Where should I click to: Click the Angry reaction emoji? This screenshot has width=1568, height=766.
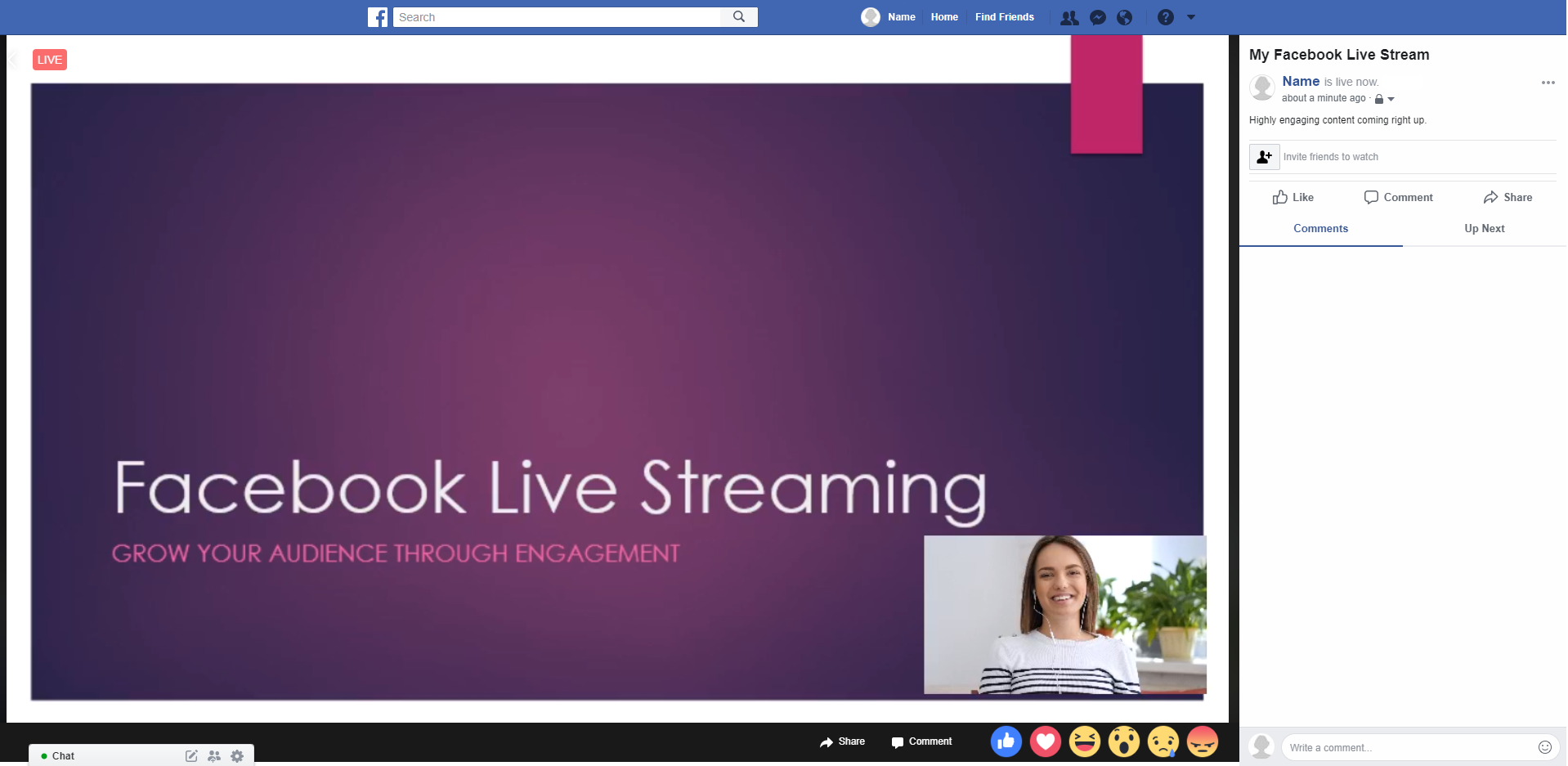click(x=1203, y=741)
